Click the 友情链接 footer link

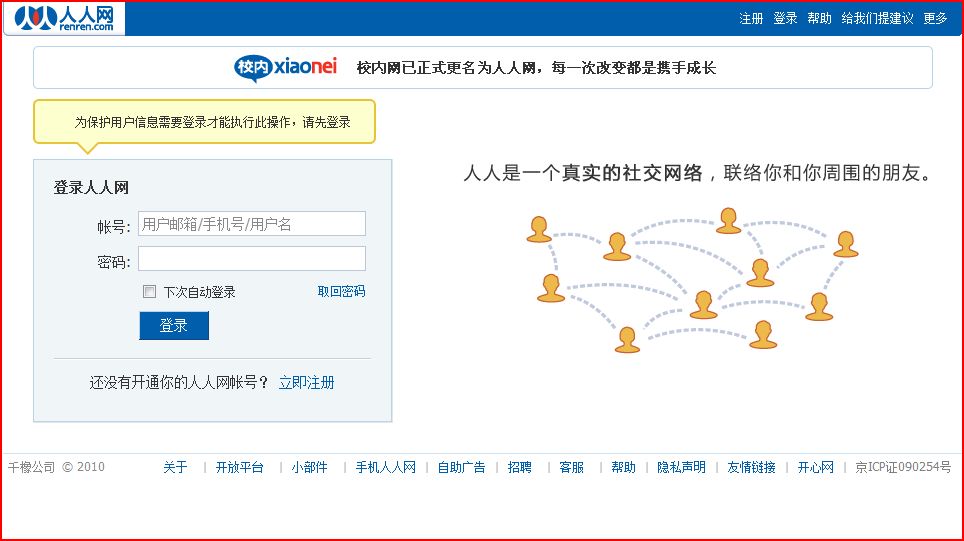click(751, 467)
